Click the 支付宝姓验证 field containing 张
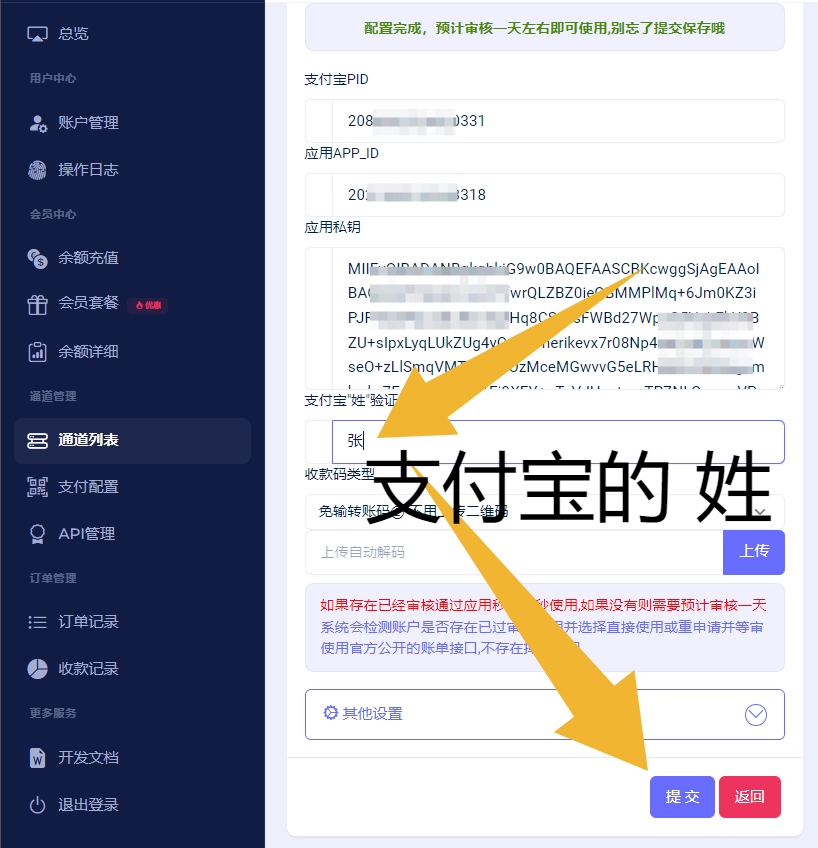This screenshot has width=818, height=848. point(557,442)
